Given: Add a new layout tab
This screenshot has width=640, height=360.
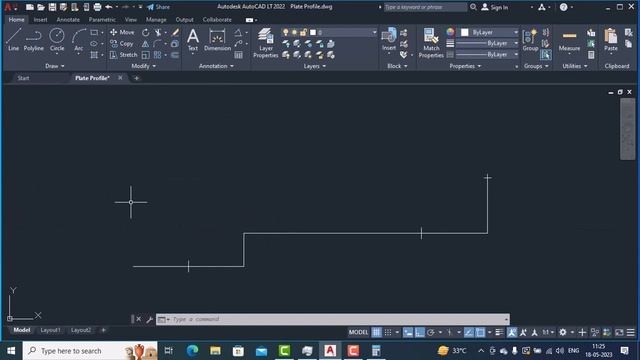Looking at the screenshot, I should (103, 330).
